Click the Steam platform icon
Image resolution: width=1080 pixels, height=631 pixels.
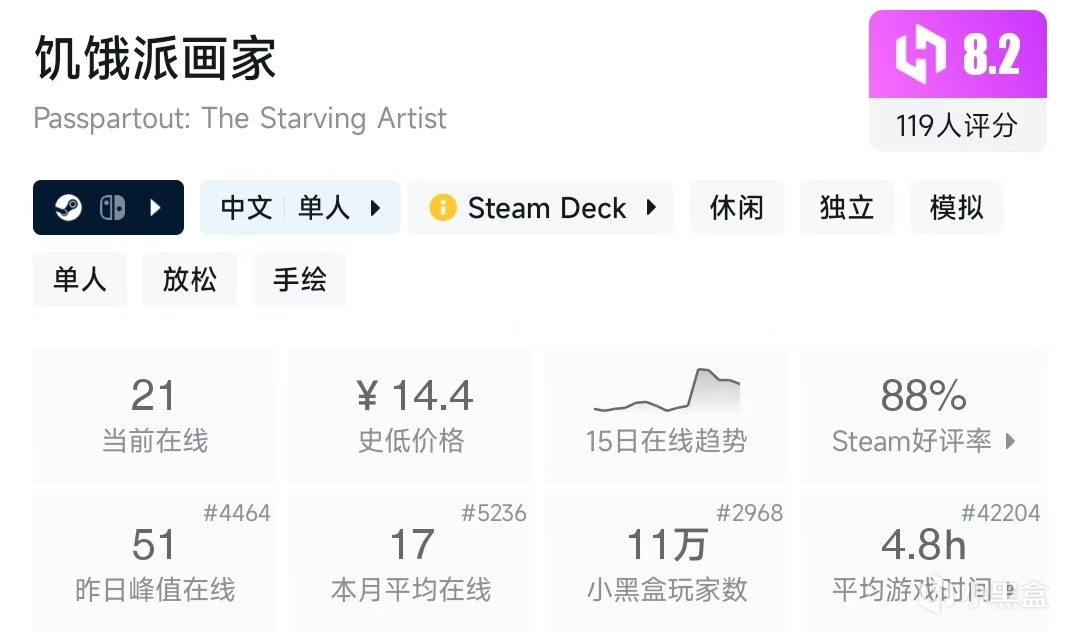coord(69,208)
